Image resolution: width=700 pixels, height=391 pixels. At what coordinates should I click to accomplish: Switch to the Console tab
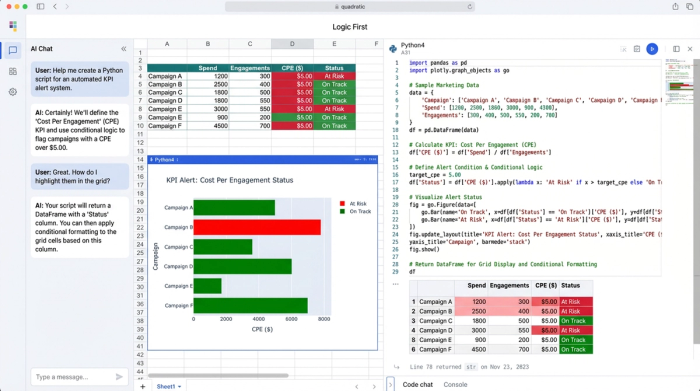point(455,384)
